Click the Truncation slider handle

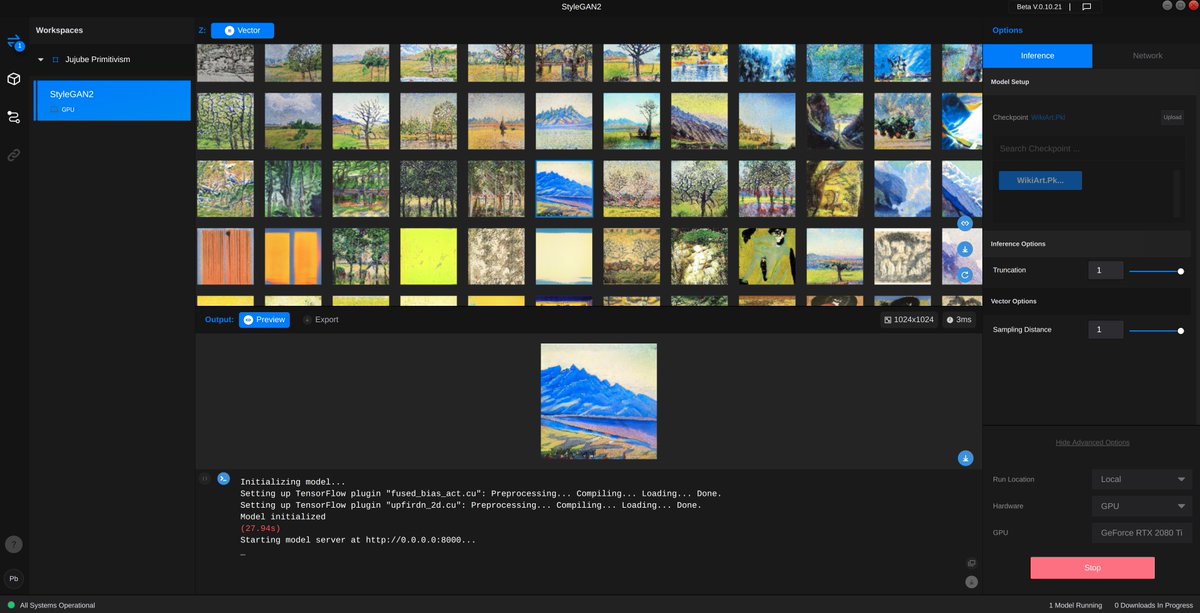1181,271
